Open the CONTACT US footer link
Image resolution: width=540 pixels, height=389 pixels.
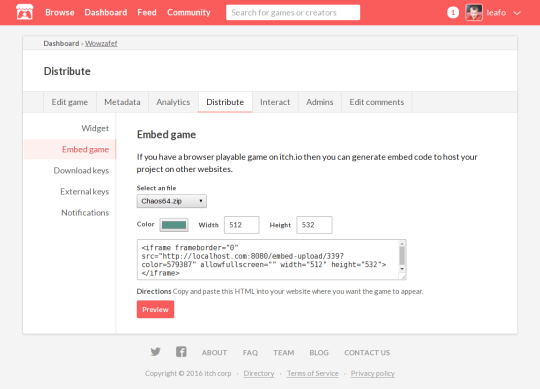point(367,353)
